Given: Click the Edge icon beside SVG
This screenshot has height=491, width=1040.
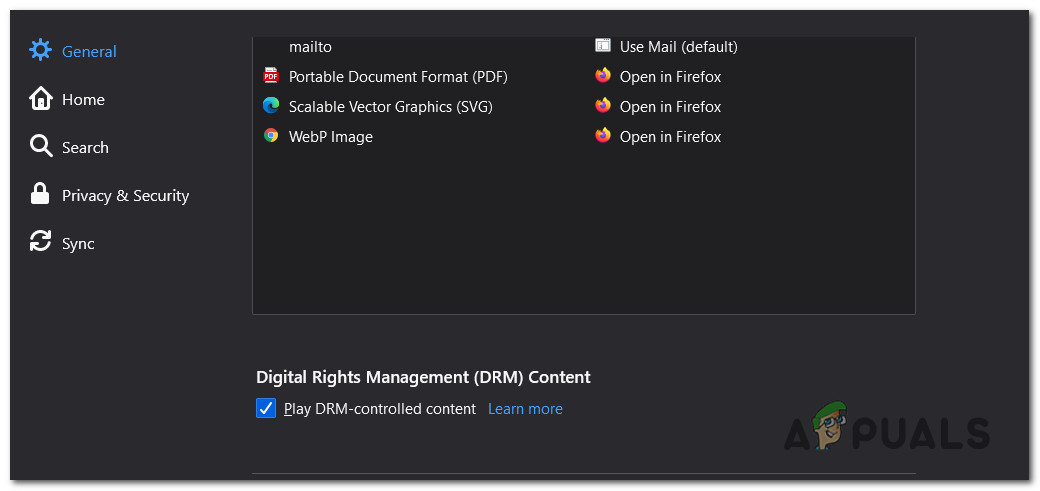Looking at the screenshot, I should tap(271, 106).
